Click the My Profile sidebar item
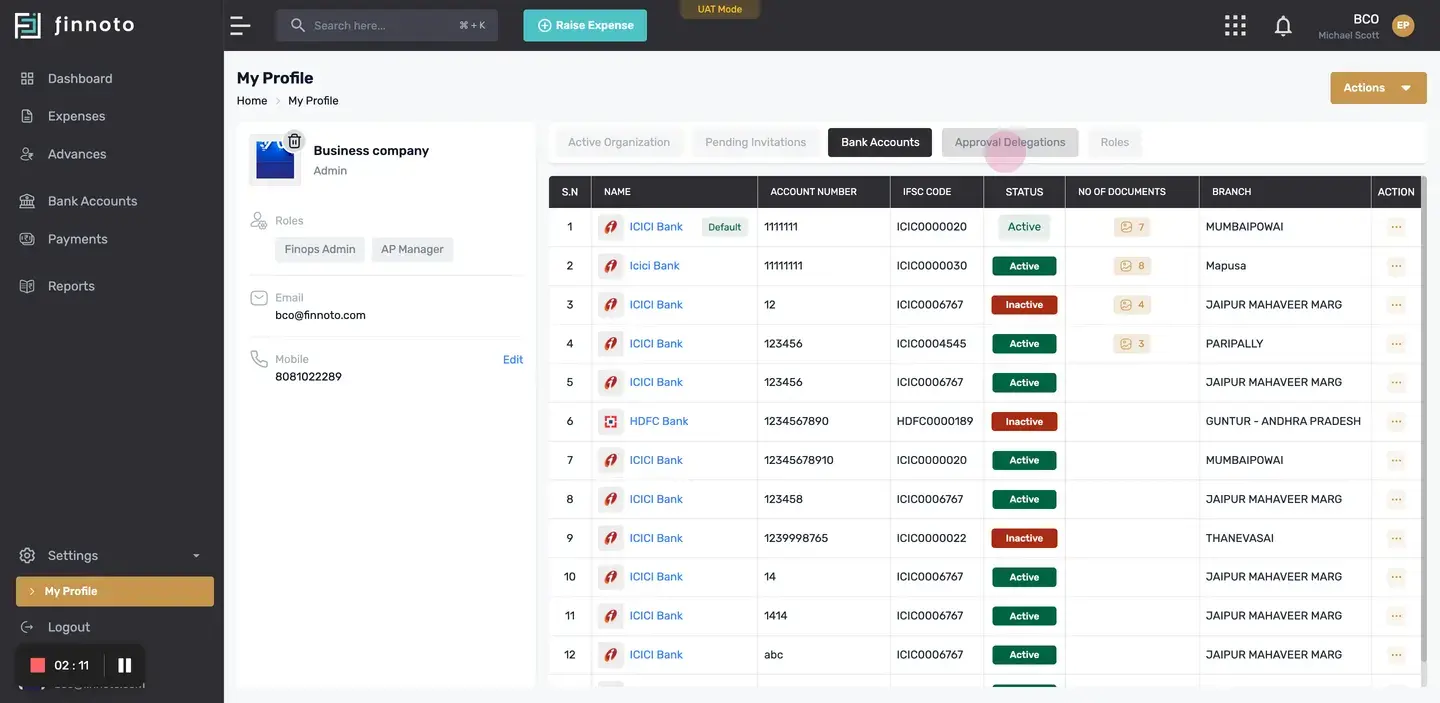The width and height of the screenshot is (1440, 703). (x=115, y=591)
